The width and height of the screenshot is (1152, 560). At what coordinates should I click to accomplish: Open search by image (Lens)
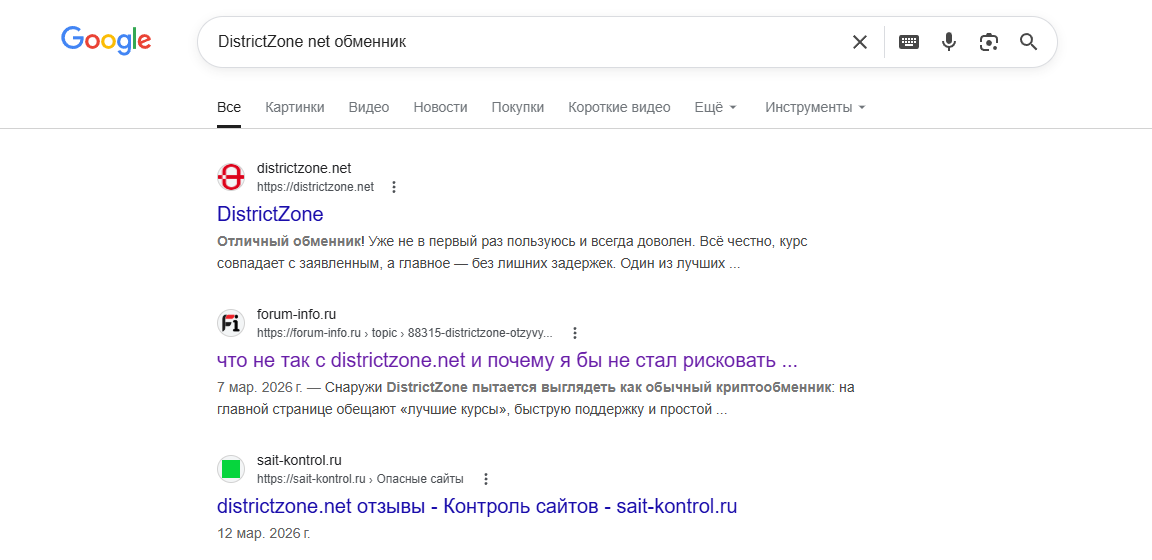tap(989, 42)
